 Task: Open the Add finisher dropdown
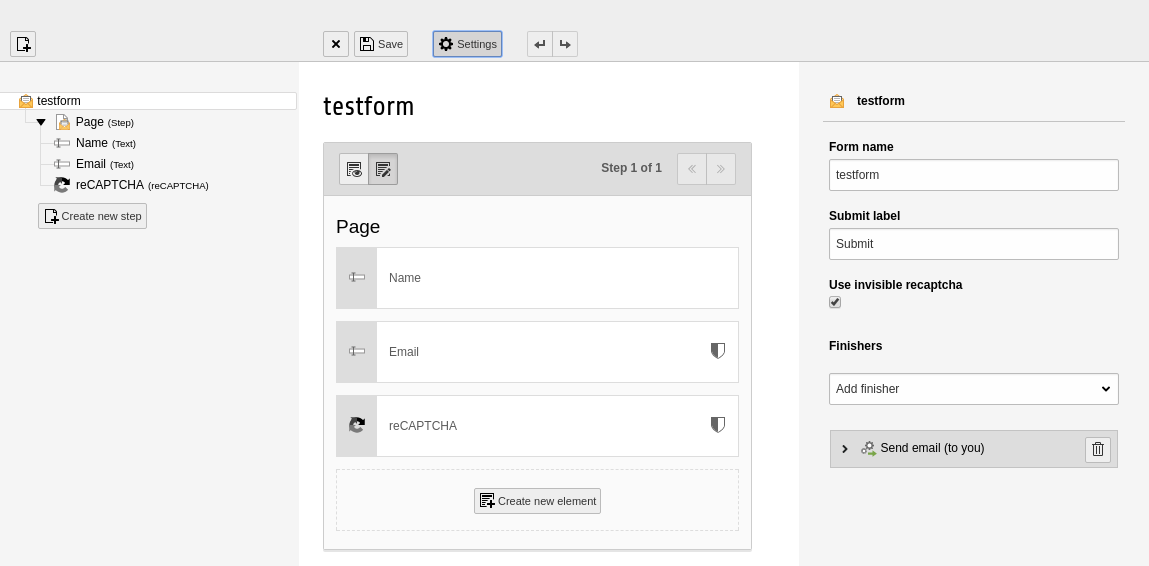point(973,389)
